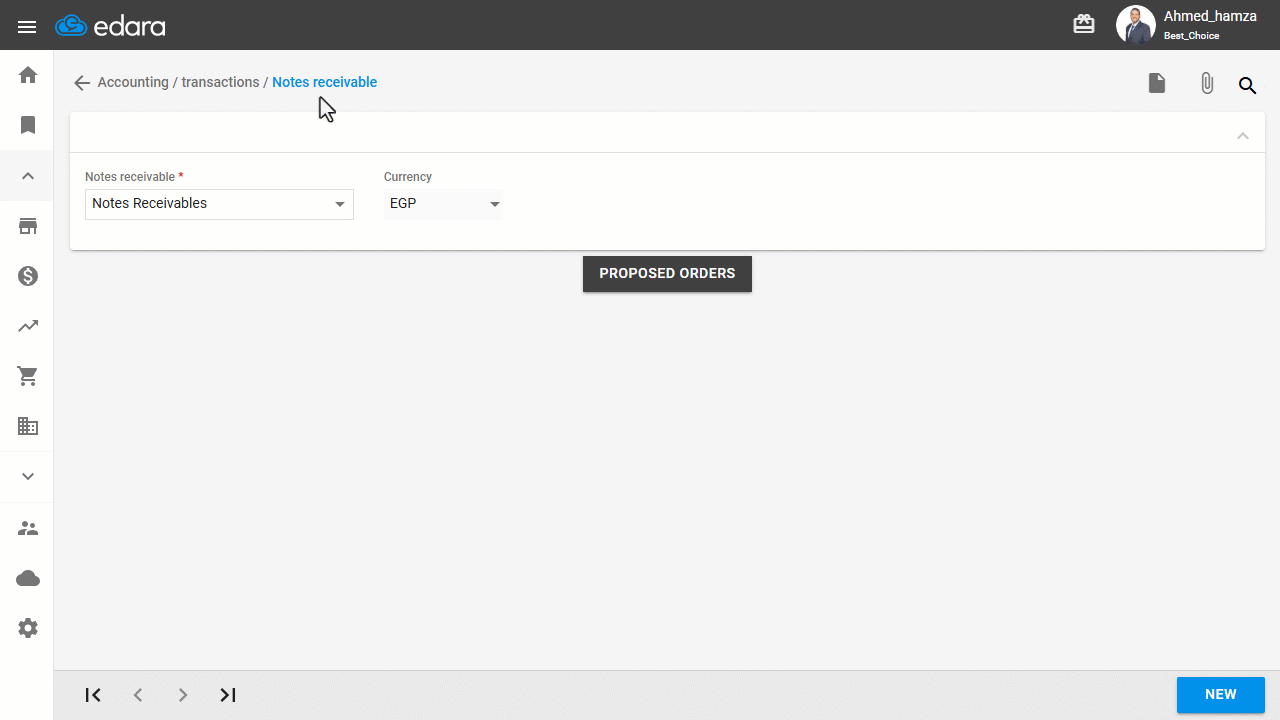The width and height of the screenshot is (1280, 720).
Task: Open the document icon in page toolbar
Action: pos(1157,83)
